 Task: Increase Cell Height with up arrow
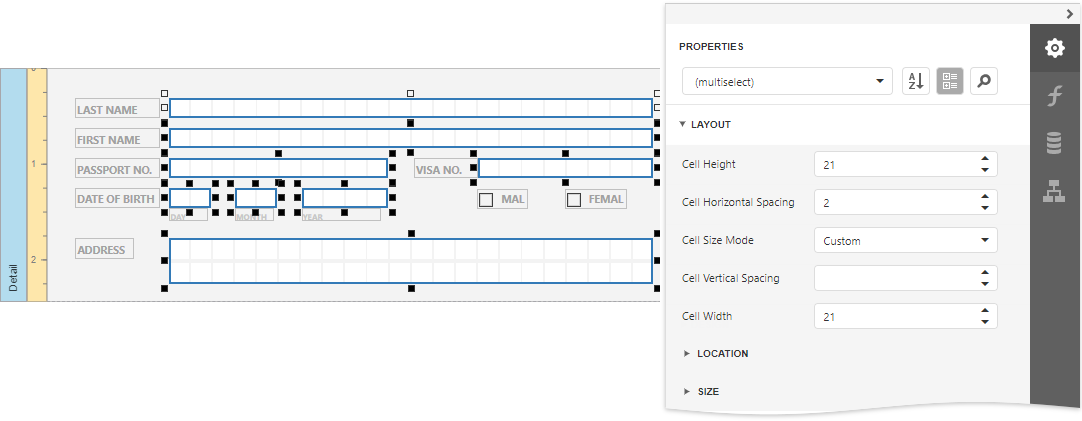pyautogui.click(x=985, y=158)
